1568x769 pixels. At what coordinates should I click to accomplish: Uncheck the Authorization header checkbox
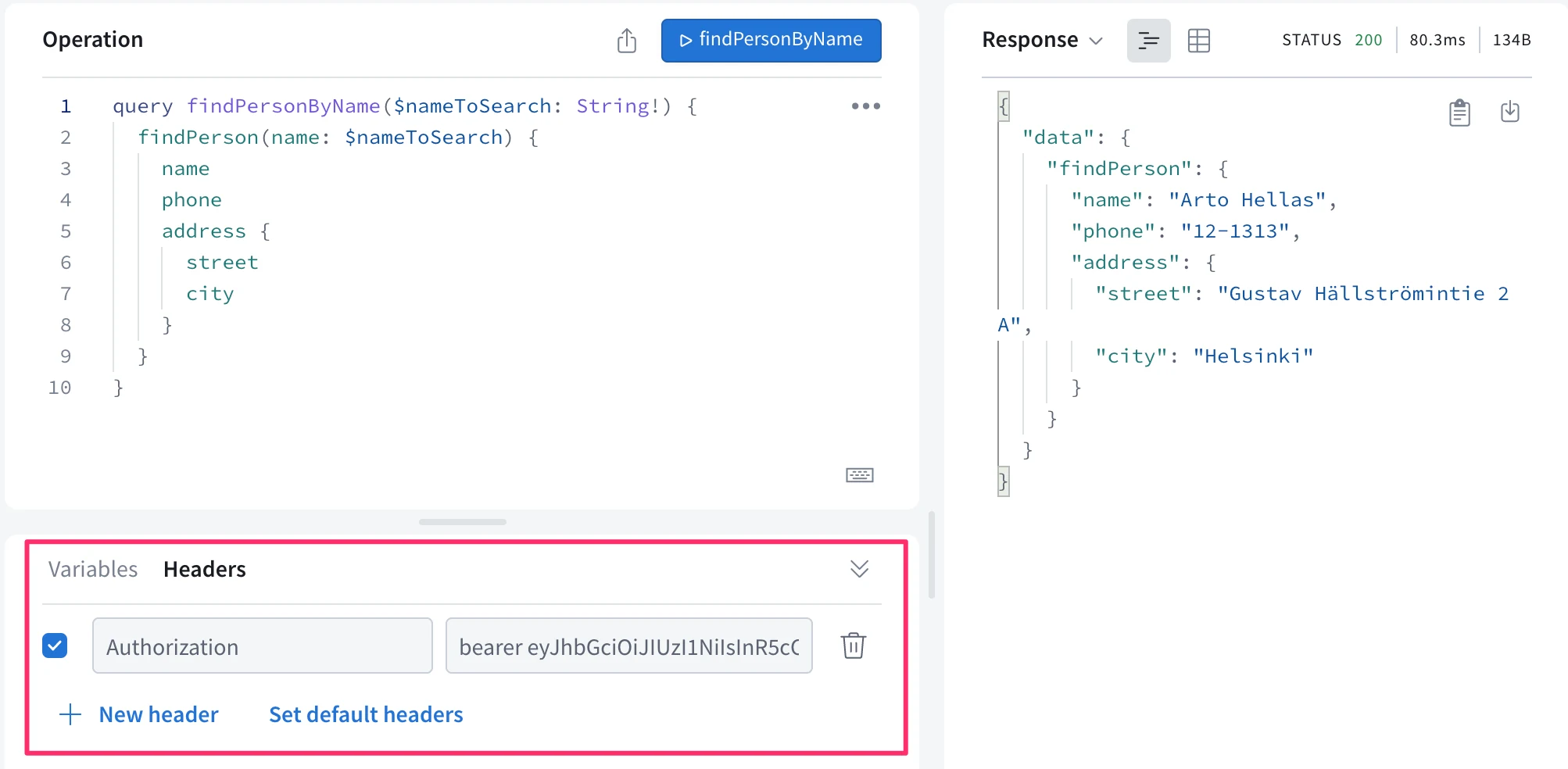pos(55,646)
